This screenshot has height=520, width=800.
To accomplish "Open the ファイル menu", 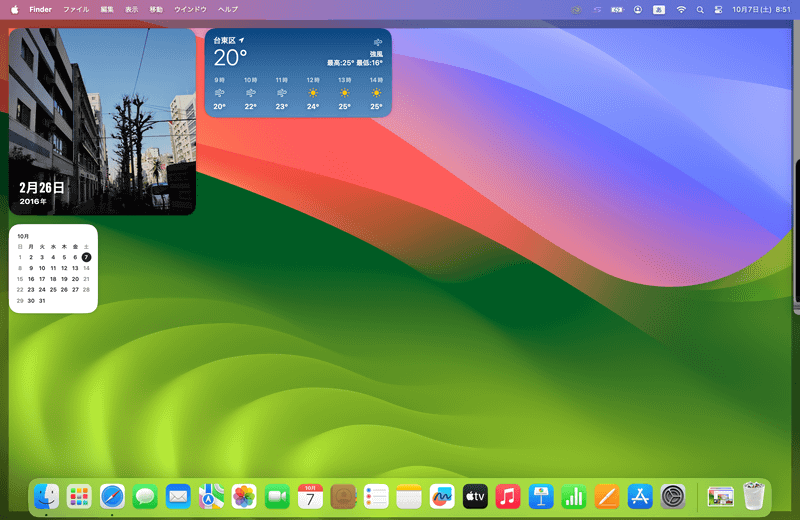I will 76,9.
